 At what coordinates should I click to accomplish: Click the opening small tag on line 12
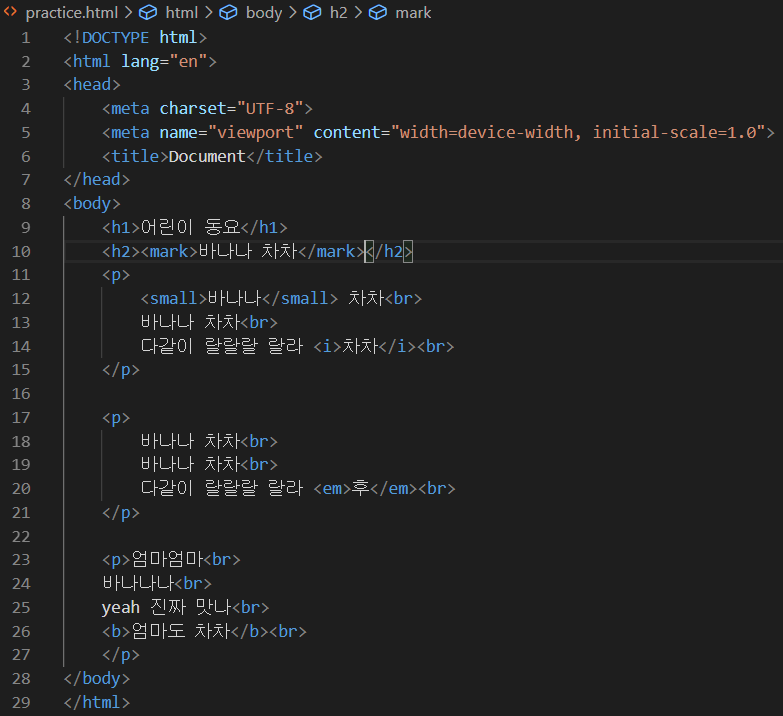pyautogui.click(x=174, y=299)
